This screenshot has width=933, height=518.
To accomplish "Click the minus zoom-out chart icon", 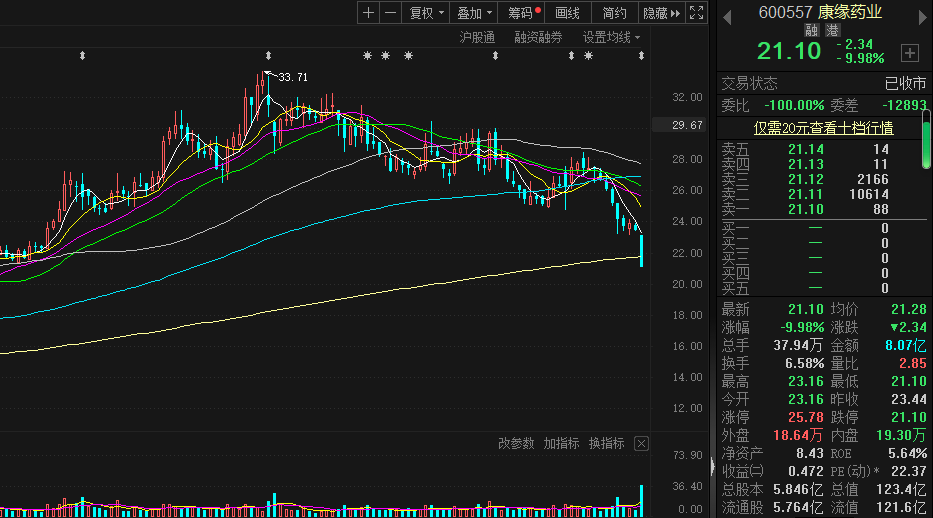I will 390,13.
